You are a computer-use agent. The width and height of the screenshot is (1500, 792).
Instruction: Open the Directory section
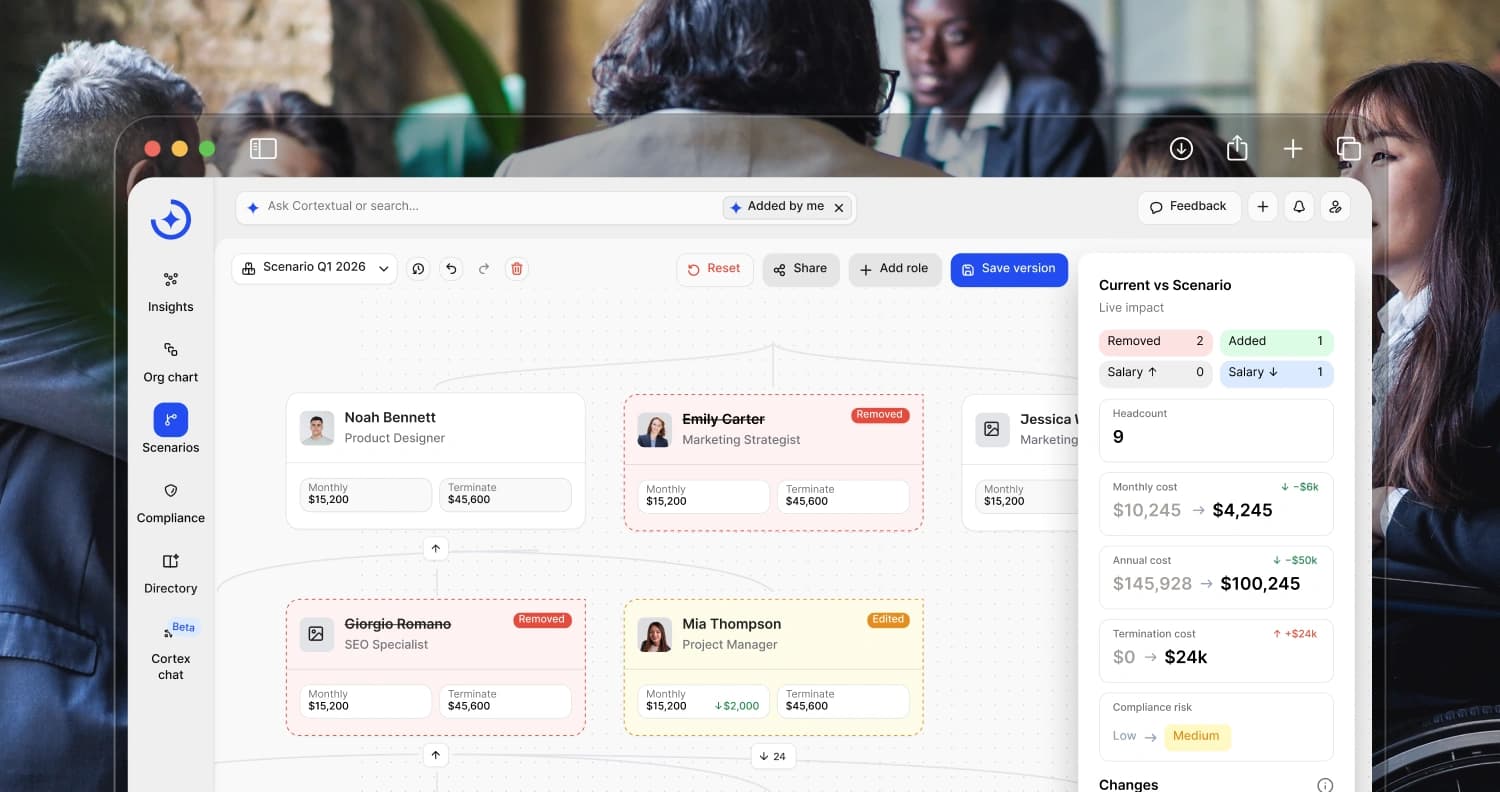coord(170,573)
